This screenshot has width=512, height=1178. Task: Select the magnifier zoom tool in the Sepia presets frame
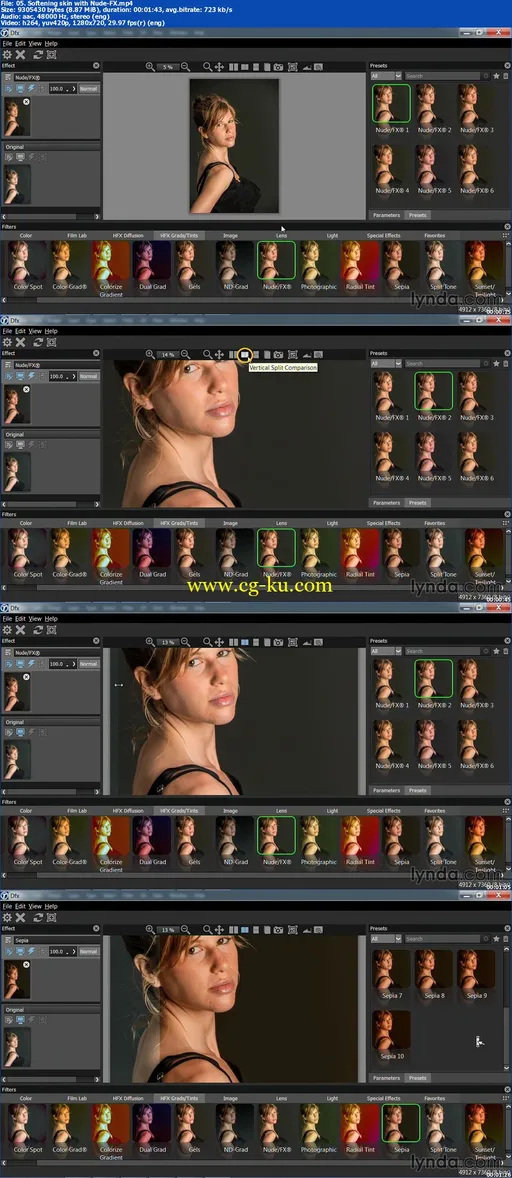tap(207, 930)
